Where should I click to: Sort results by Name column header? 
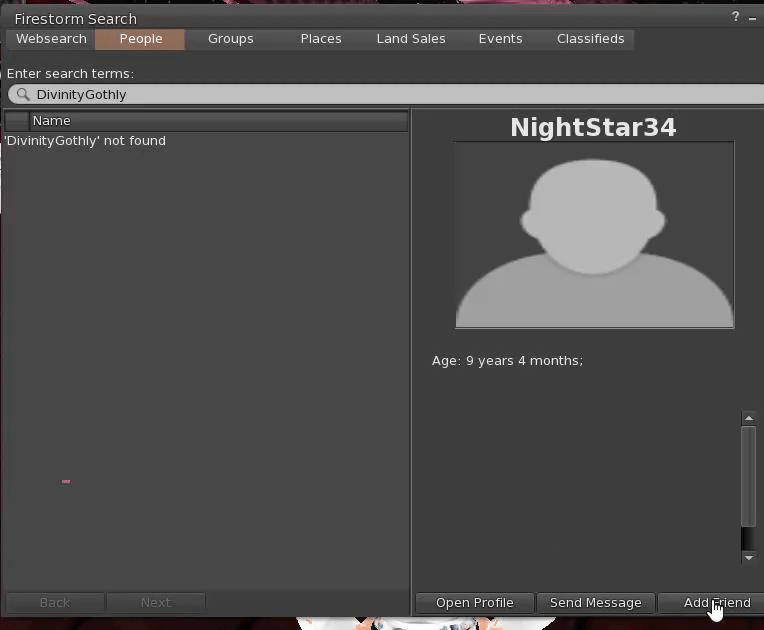(219, 121)
